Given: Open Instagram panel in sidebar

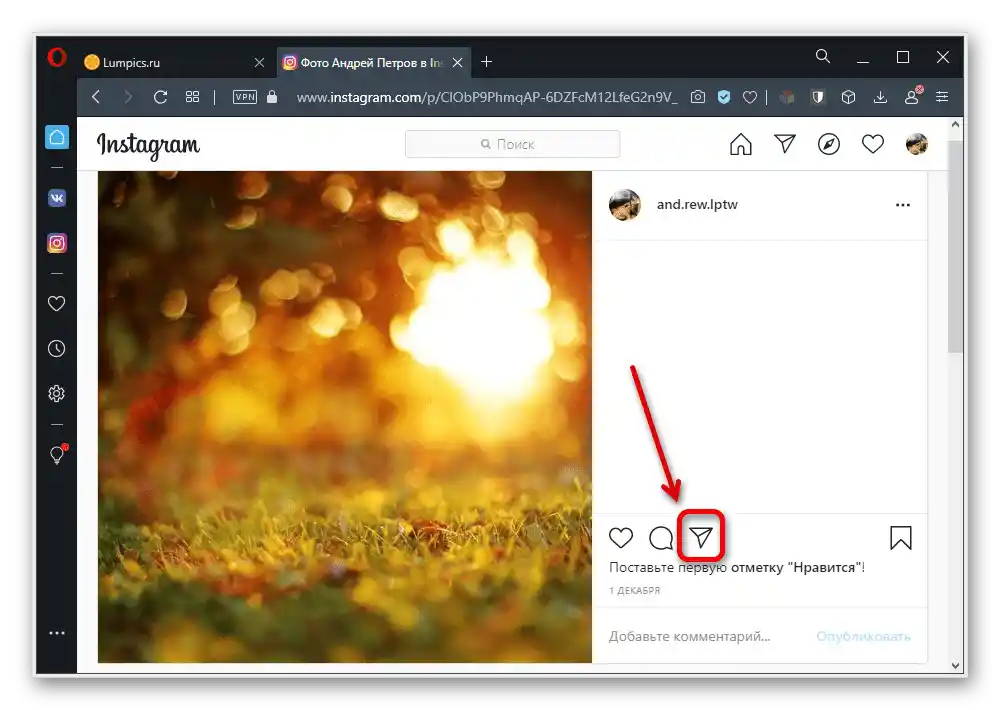Looking at the screenshot, I should point(57,243).
